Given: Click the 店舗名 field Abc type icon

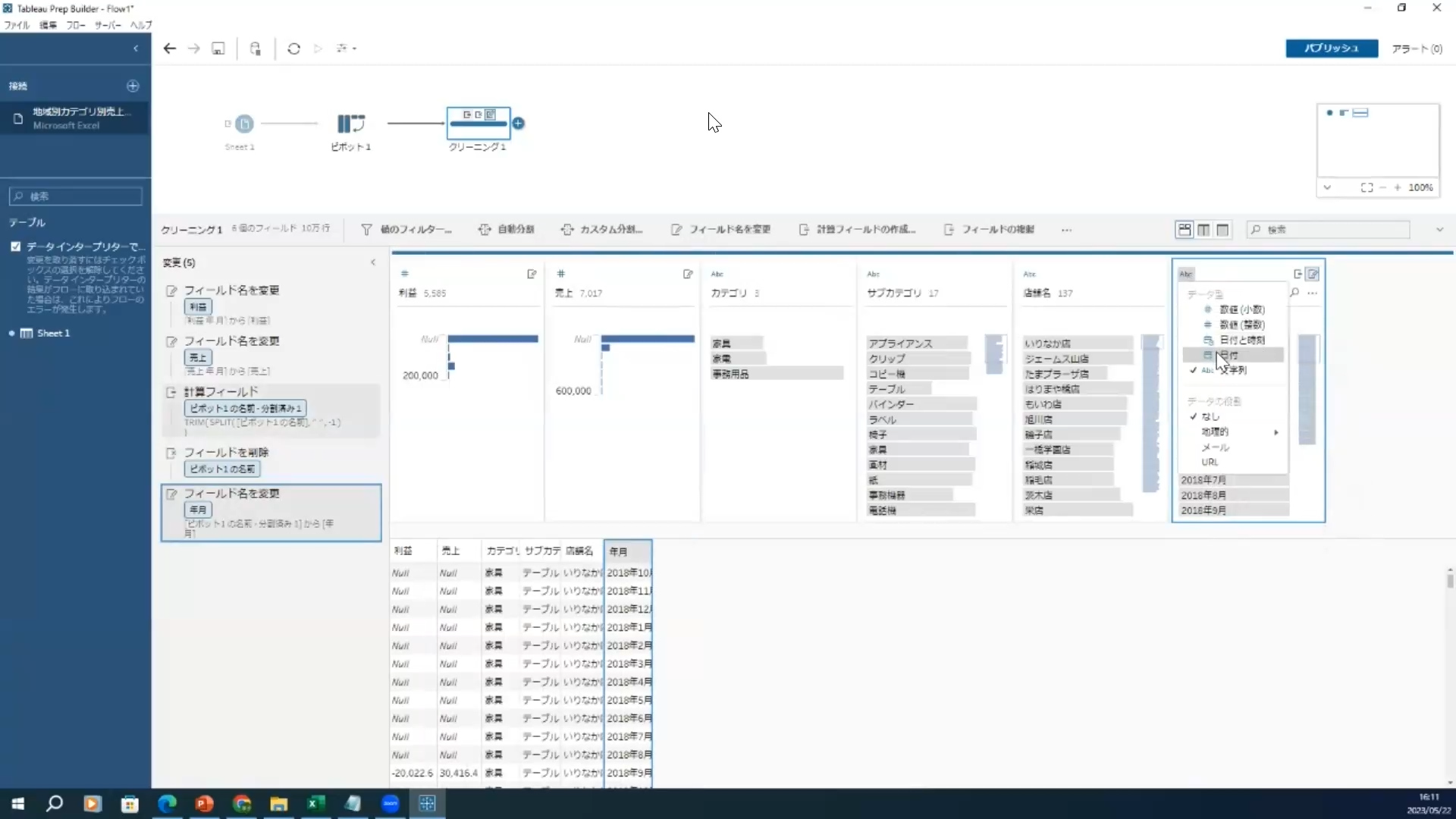Looking at the screenshot, I should tap(1030, 274).
